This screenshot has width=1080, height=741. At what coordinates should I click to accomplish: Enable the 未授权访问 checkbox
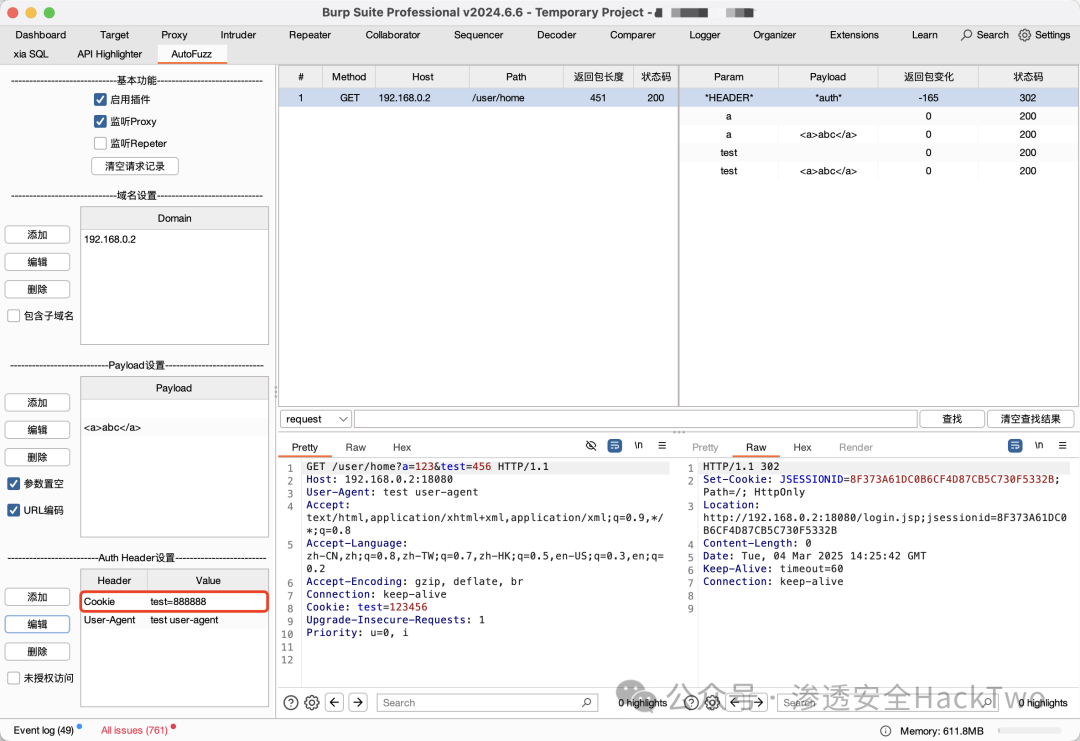point(13,678)
